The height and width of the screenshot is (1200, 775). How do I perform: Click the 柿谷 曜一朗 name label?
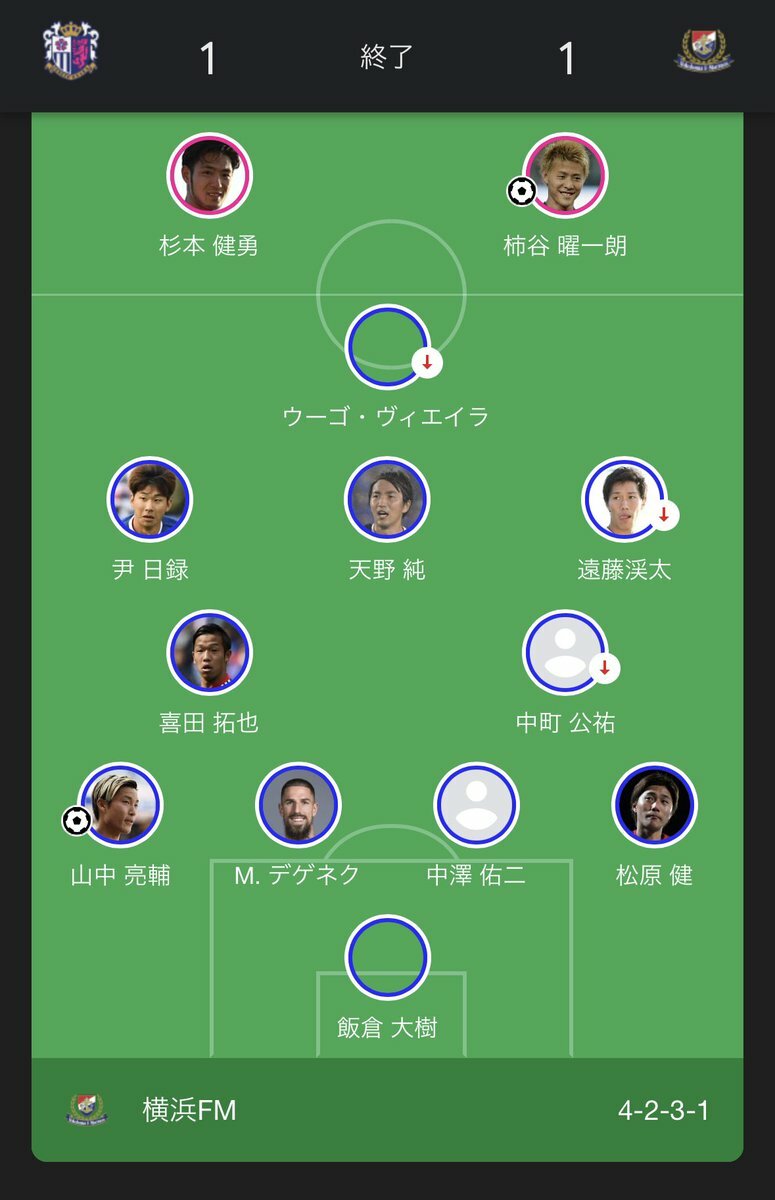point(565,246)
